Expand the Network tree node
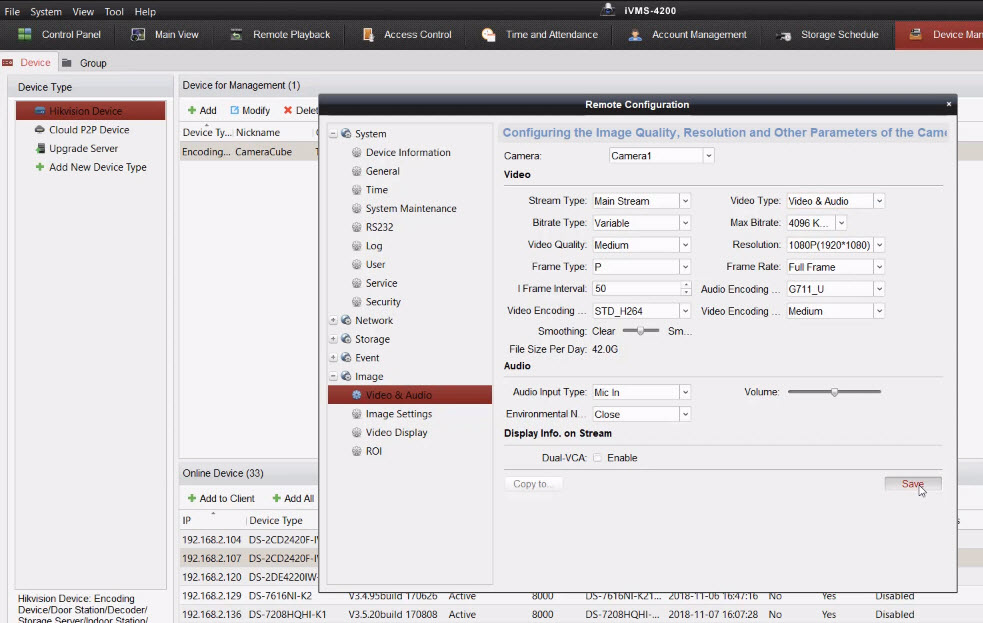This screenshot has height=623, width=983. click(333, 321)
